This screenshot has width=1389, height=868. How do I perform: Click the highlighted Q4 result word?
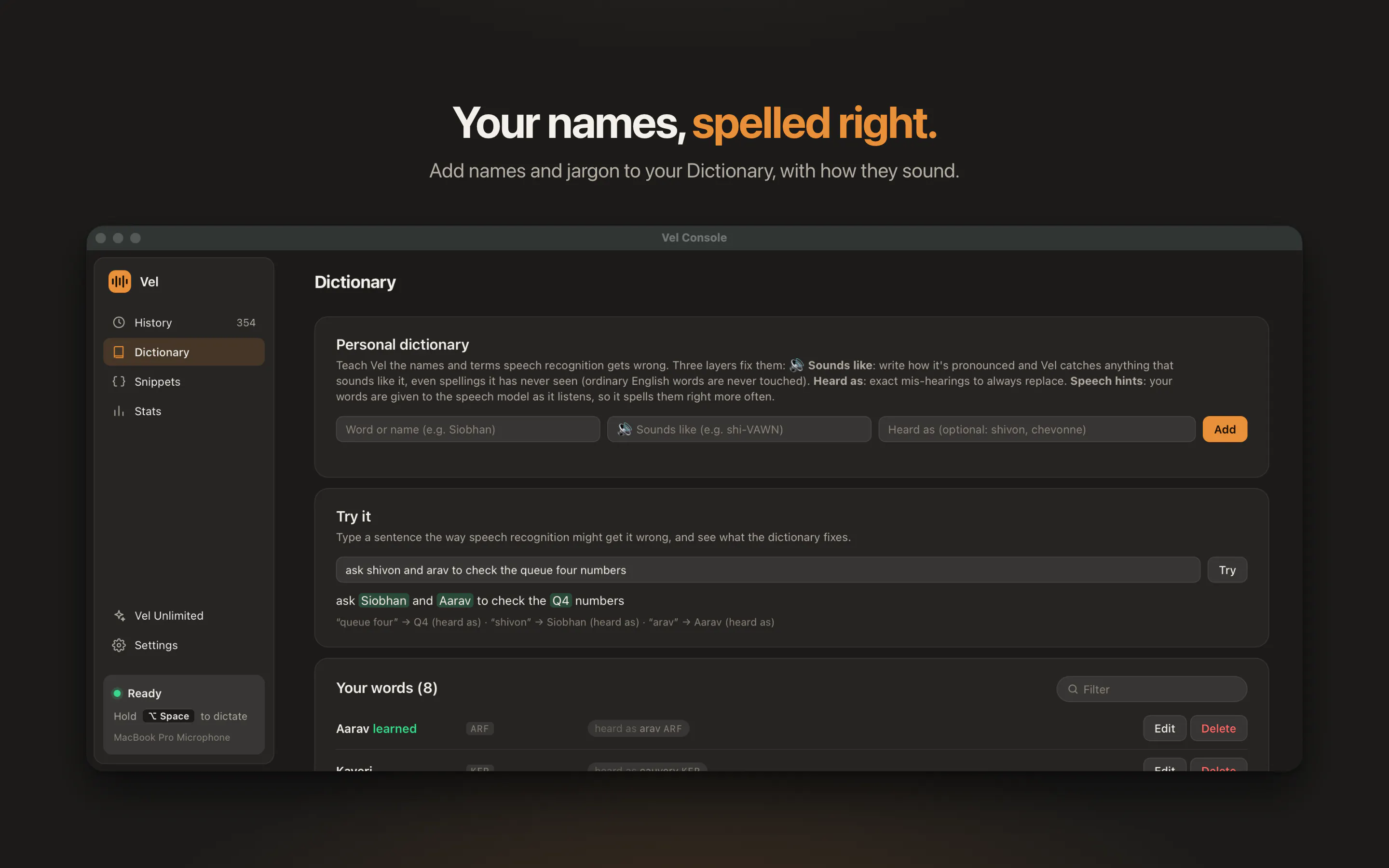point(560,600)
